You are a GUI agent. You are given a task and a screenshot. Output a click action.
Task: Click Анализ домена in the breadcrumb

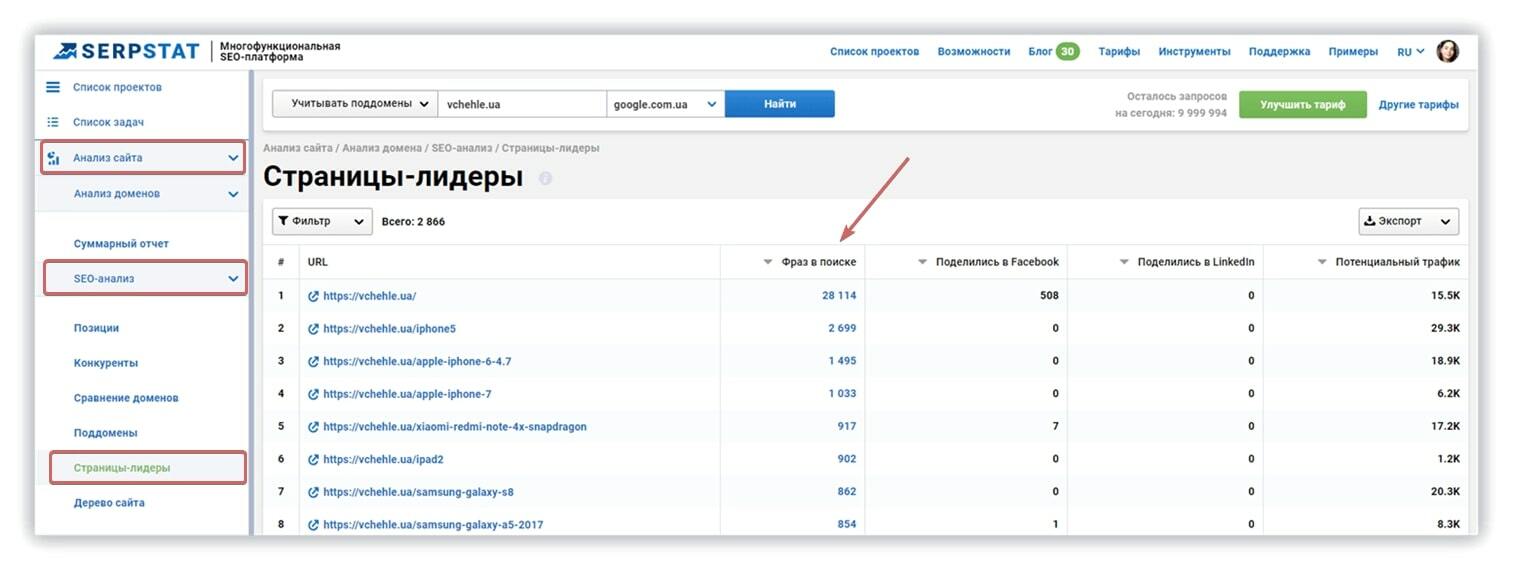[x=384, y=148]
